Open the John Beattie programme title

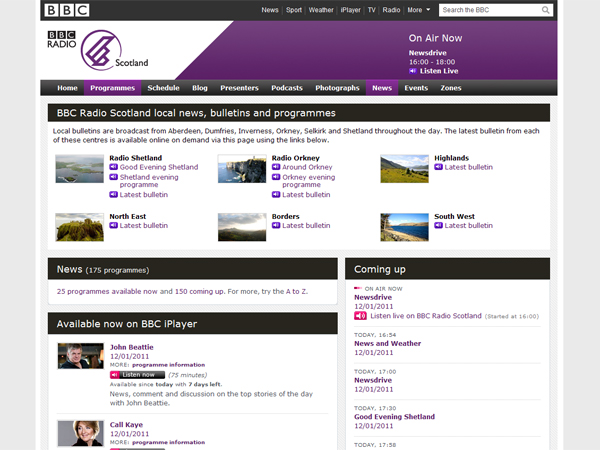pyautogui.click(x=132, y=347)
